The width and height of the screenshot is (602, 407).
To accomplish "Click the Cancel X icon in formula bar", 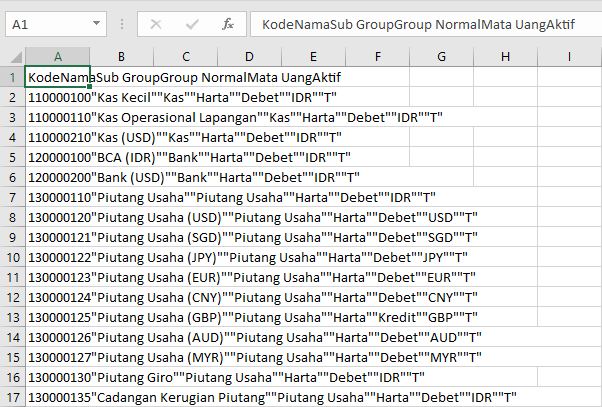I will (x=155, y=23).
